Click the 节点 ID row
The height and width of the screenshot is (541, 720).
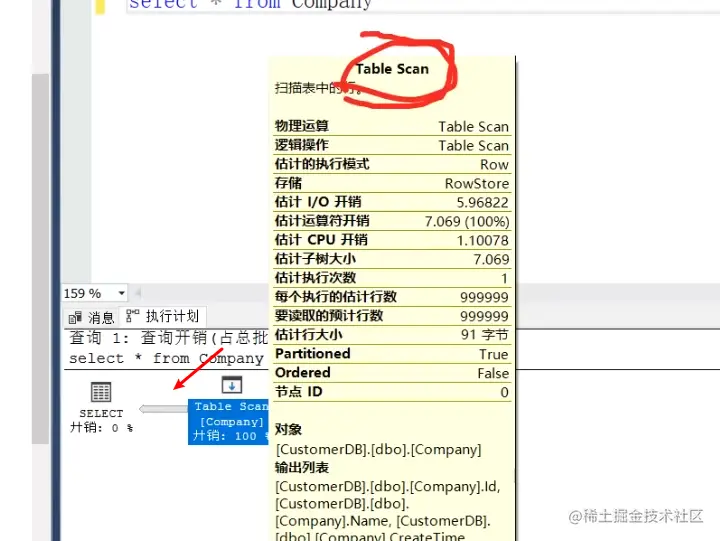click(392, 392)
